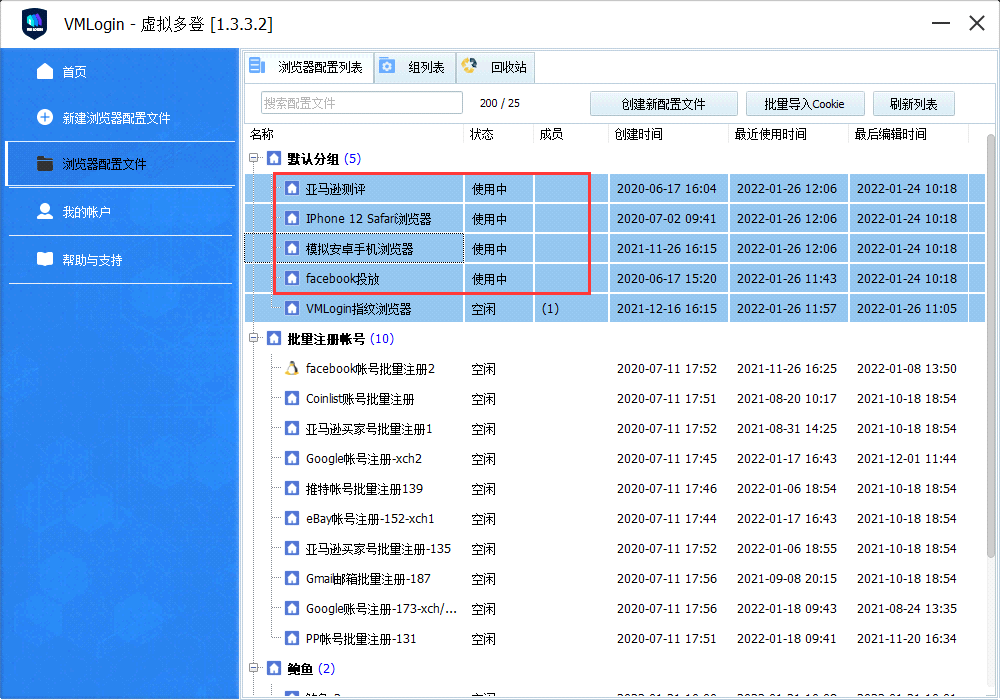The image size is (1000, 700).
Task: Click the Linux penguin icon of facebook帐号批量注册2
Action: click(x=292, y=368)
